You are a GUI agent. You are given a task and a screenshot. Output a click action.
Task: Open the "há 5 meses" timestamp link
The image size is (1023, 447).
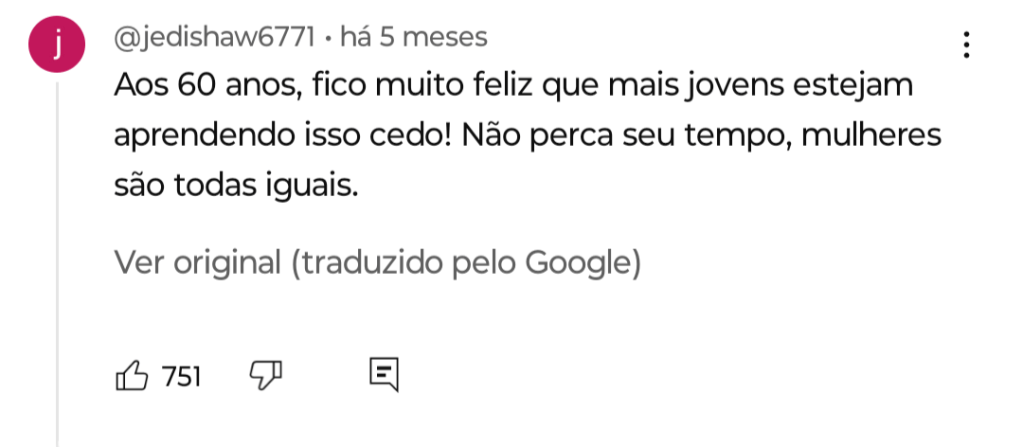pyautogui.click(x=414, y=38)
